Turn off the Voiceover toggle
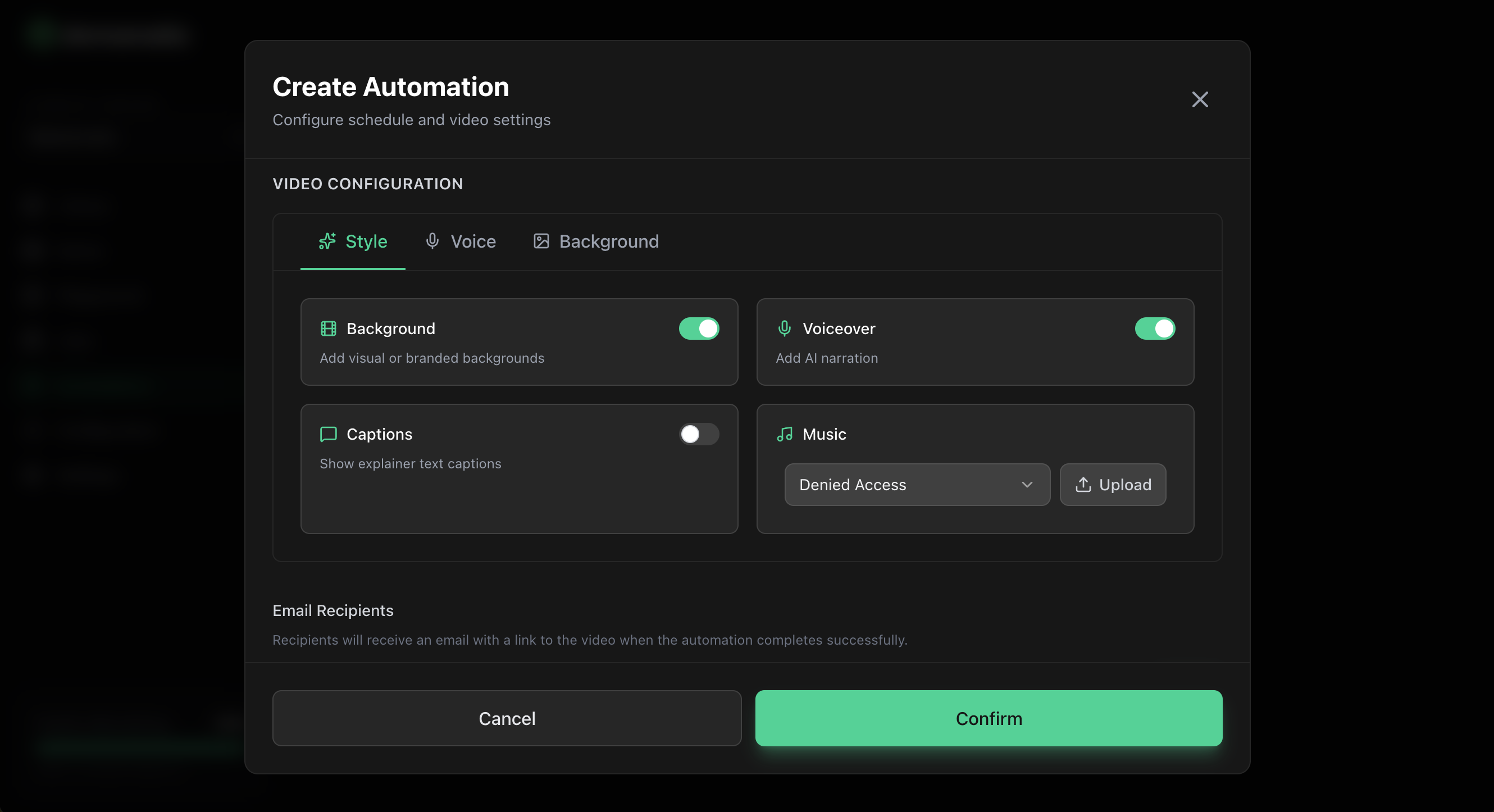The height and width of the screenshot is (812, 1494). [x=1154, y=329]
